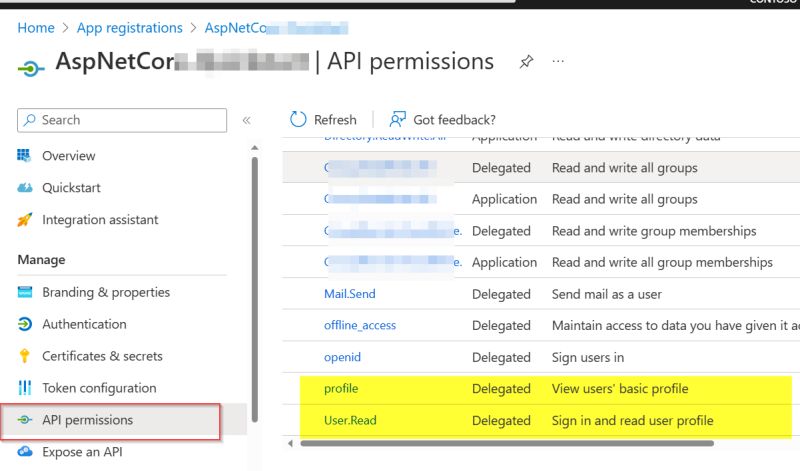Click the Certificates & secrets key icon

click(x=24, y=356)
